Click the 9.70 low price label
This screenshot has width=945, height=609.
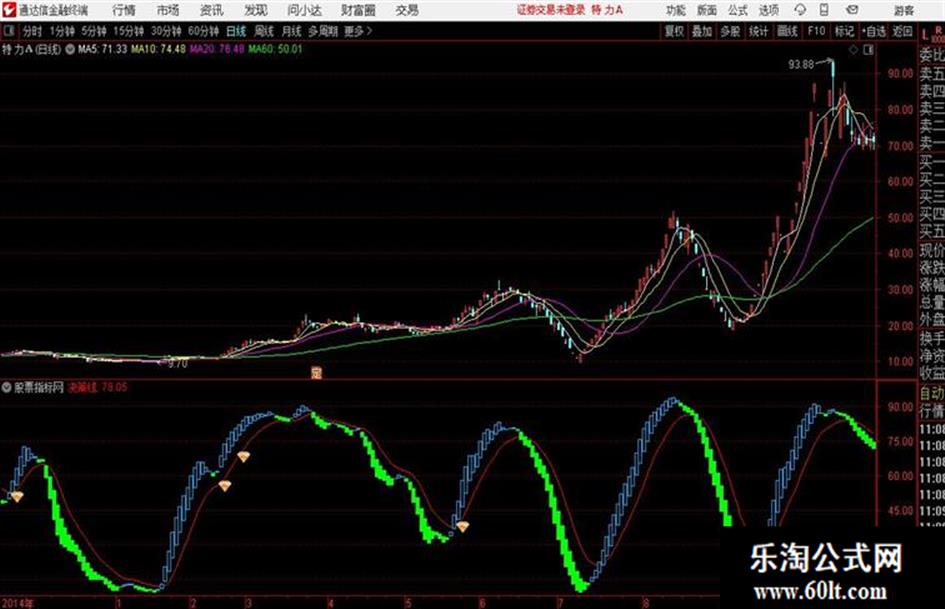178,364
